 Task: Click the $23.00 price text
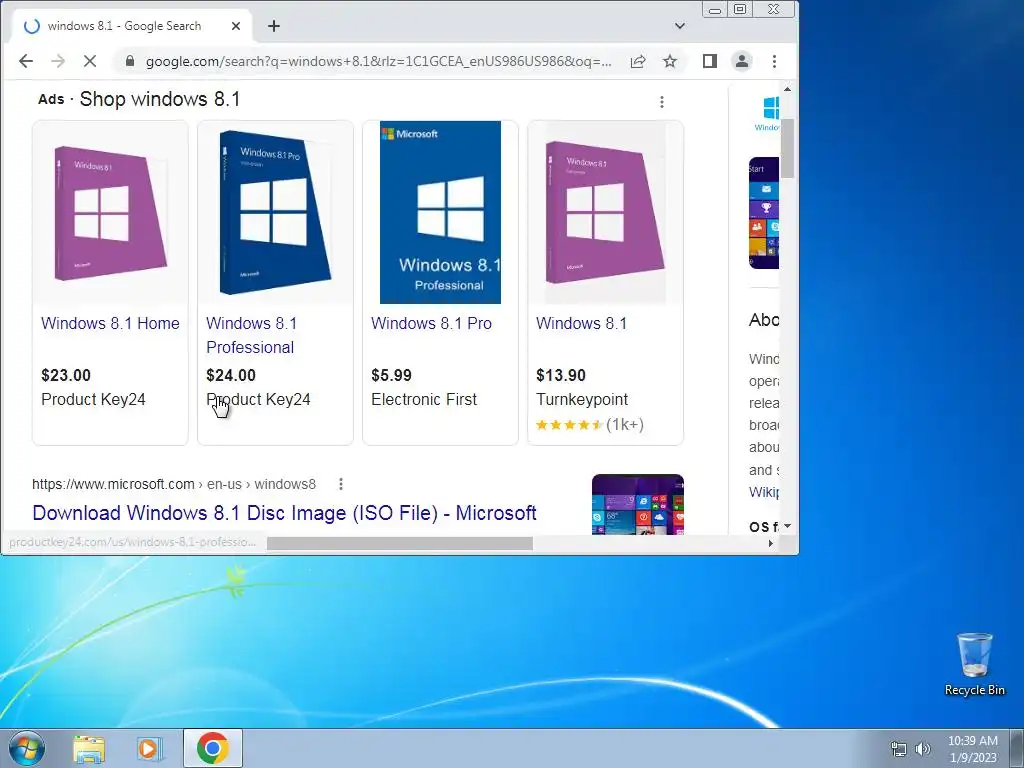point(66,376)
